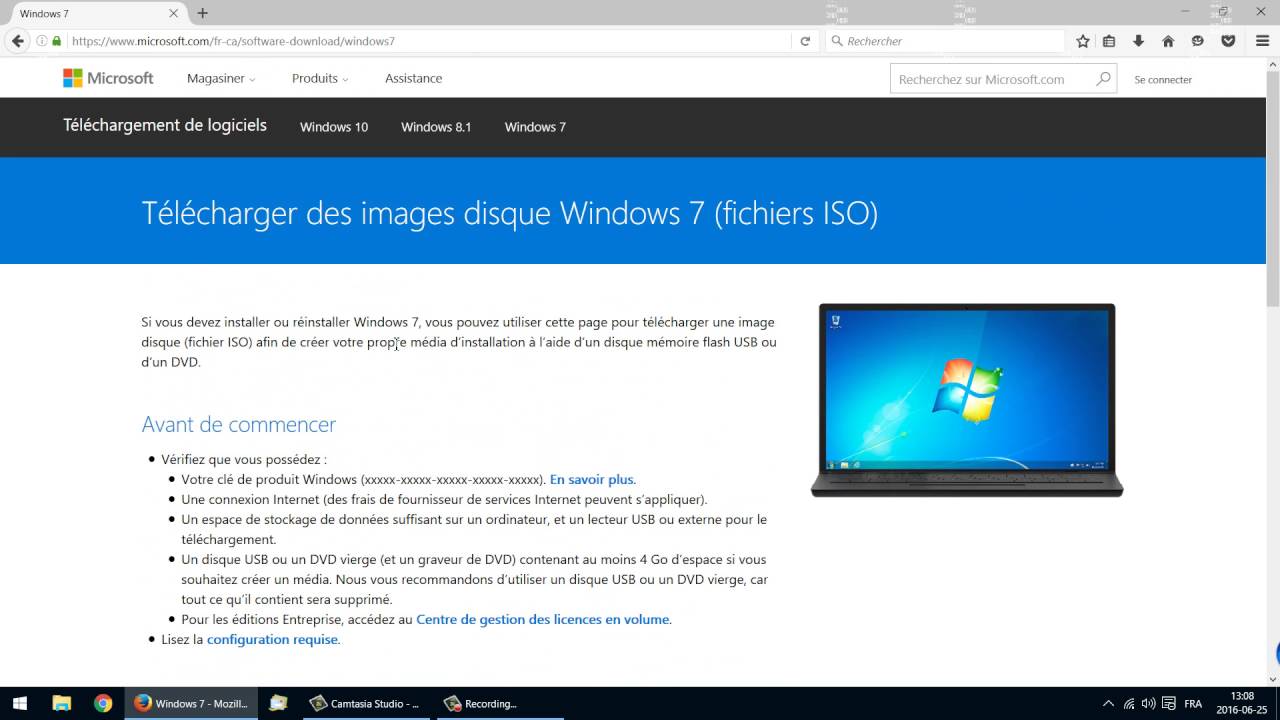
Task: Select the Windows 8.1 navigation item
Action: coord(436,127)
